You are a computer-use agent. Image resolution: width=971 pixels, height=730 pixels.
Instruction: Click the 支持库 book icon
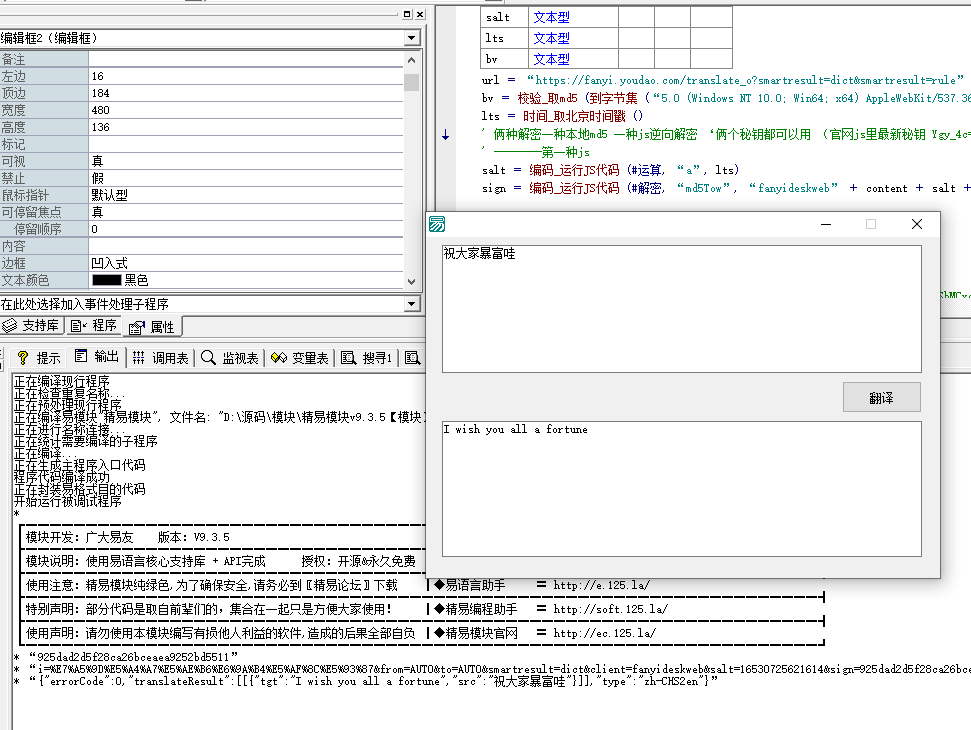[x=9, y=326]
